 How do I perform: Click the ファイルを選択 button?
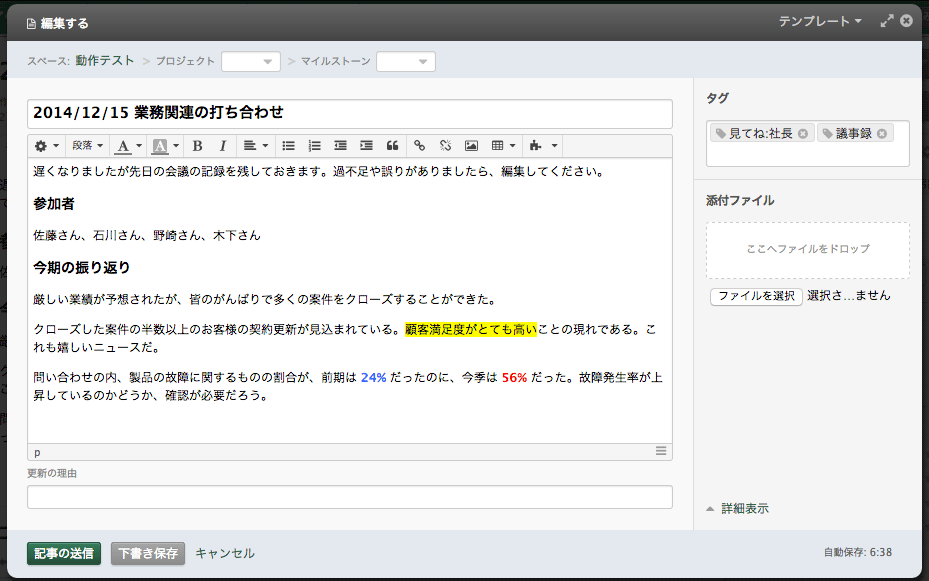756,296
